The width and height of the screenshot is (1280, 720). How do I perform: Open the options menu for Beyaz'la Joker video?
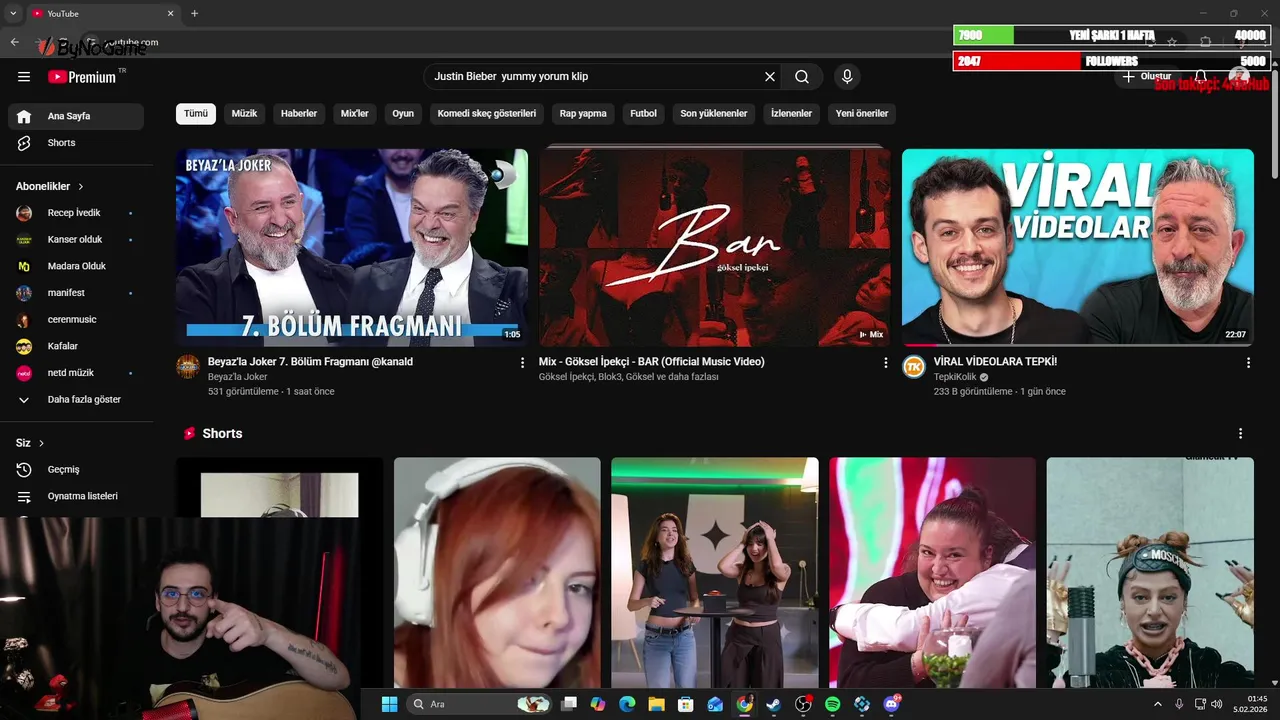pos(522,363)
